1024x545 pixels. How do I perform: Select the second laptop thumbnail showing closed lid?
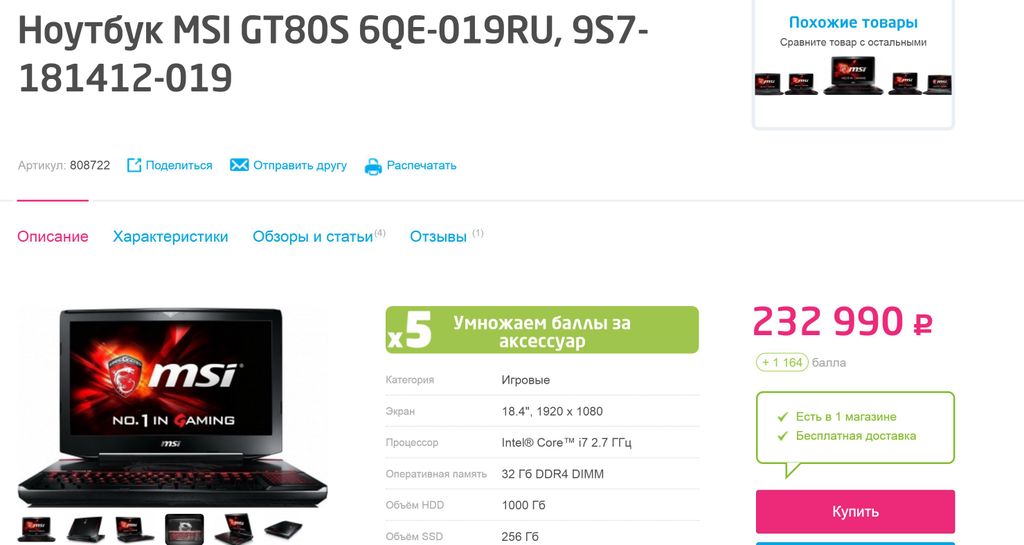pyautogui.click(x=85, y=529)
